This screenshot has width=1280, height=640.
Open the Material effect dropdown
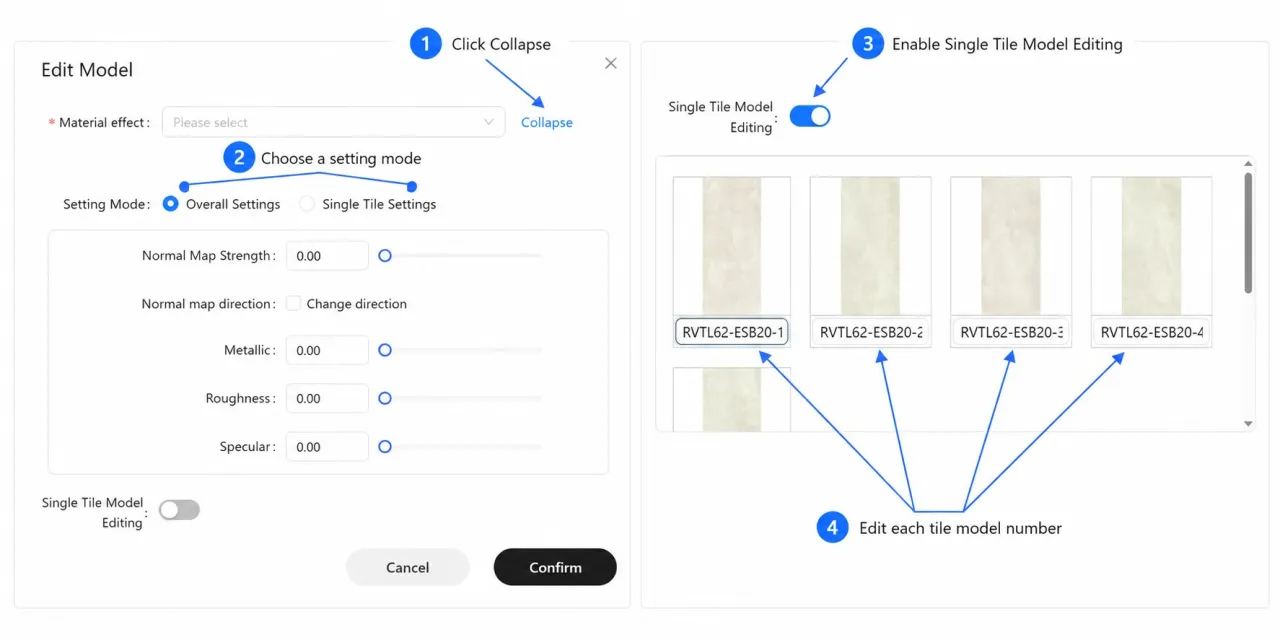coord(333,122)
